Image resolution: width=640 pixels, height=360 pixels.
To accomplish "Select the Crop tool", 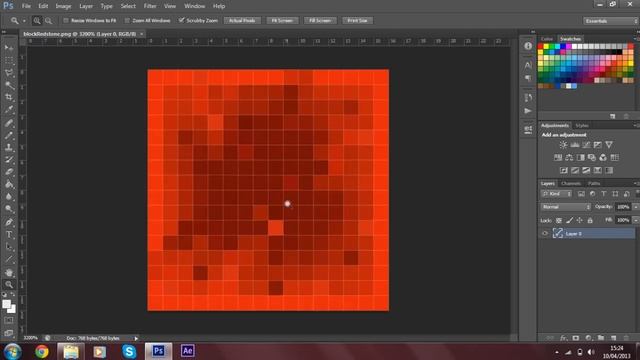I will (9, 98).
